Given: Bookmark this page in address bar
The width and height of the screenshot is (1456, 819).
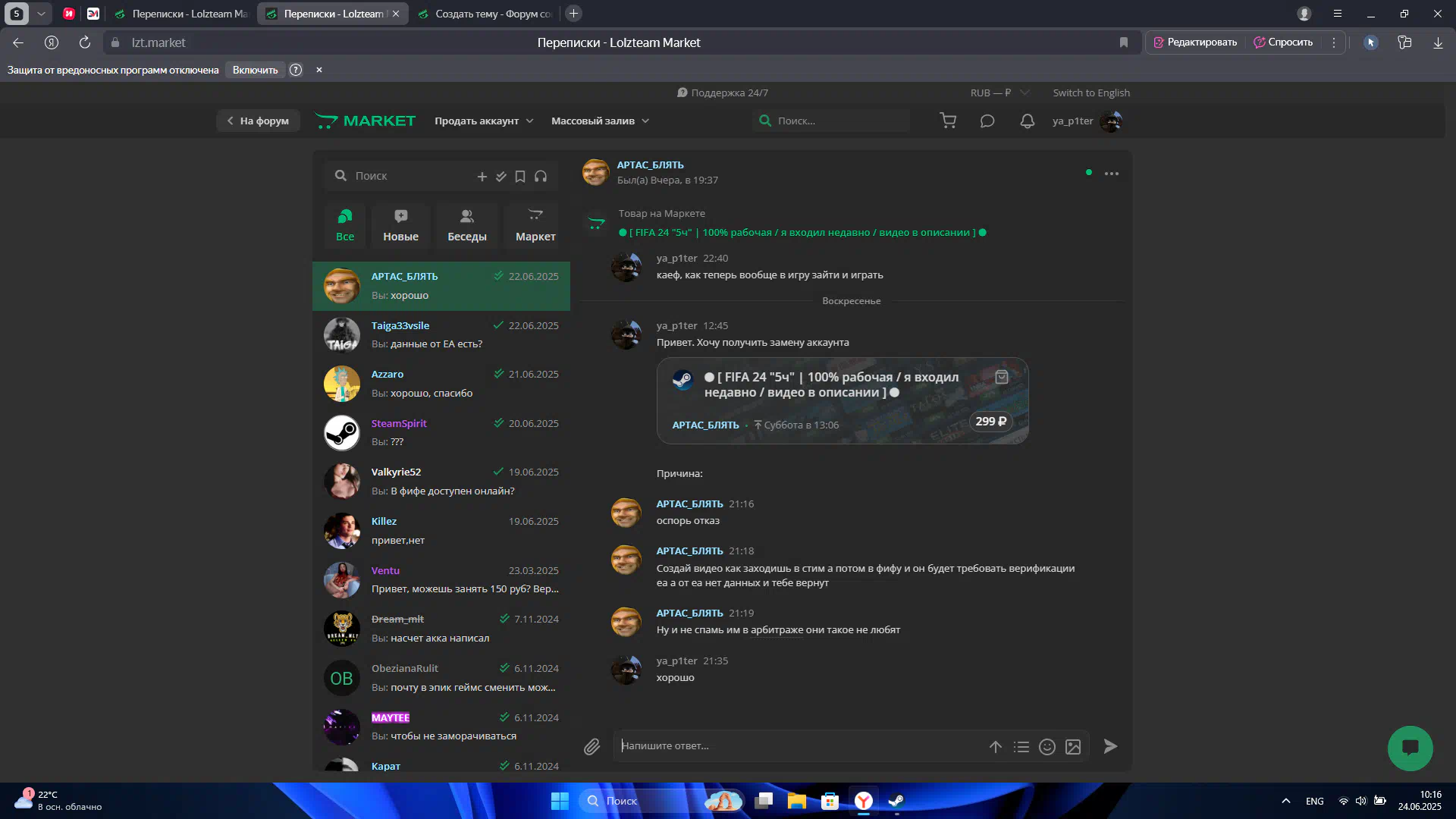Looking at the screenshot, I should pos(1124,42).
